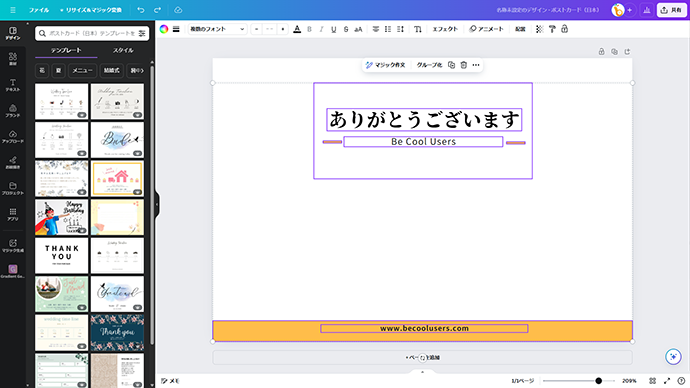Choose the pink house template thumbnail
This screenshot has height=388, width=690.
click(117, 178)
